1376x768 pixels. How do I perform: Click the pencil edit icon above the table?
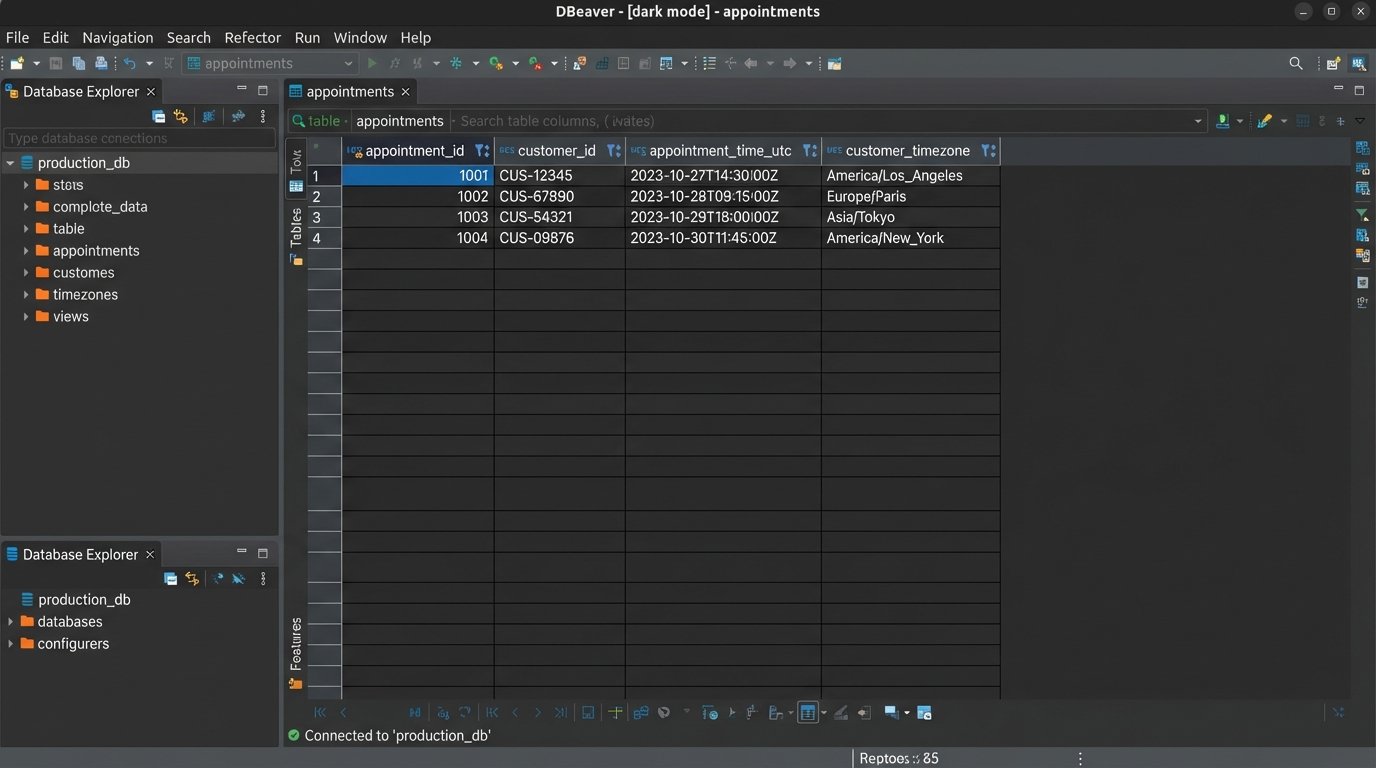[1264, 121]
